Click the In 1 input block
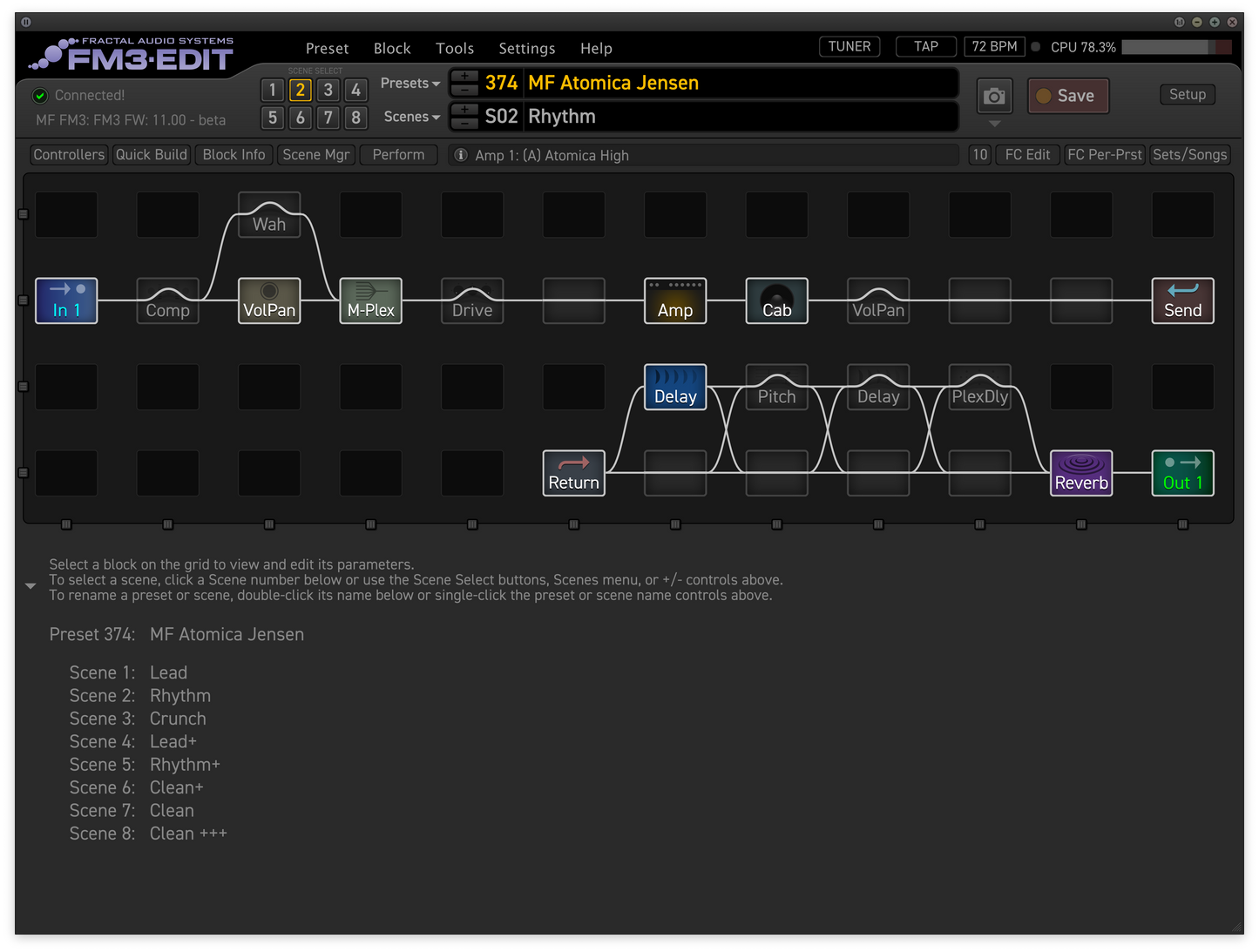The width and height of the screenshot is (1259, 952). coord(66,300)
